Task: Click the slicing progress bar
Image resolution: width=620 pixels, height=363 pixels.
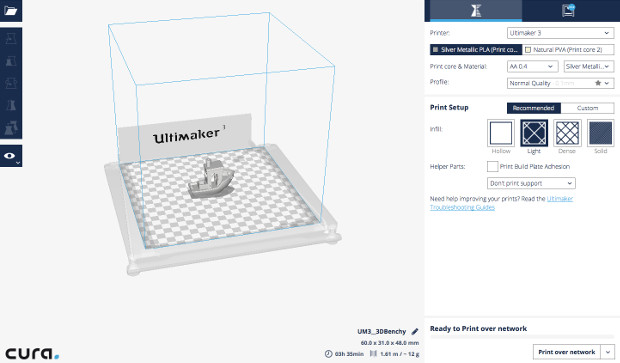Action: click(522, 337)
